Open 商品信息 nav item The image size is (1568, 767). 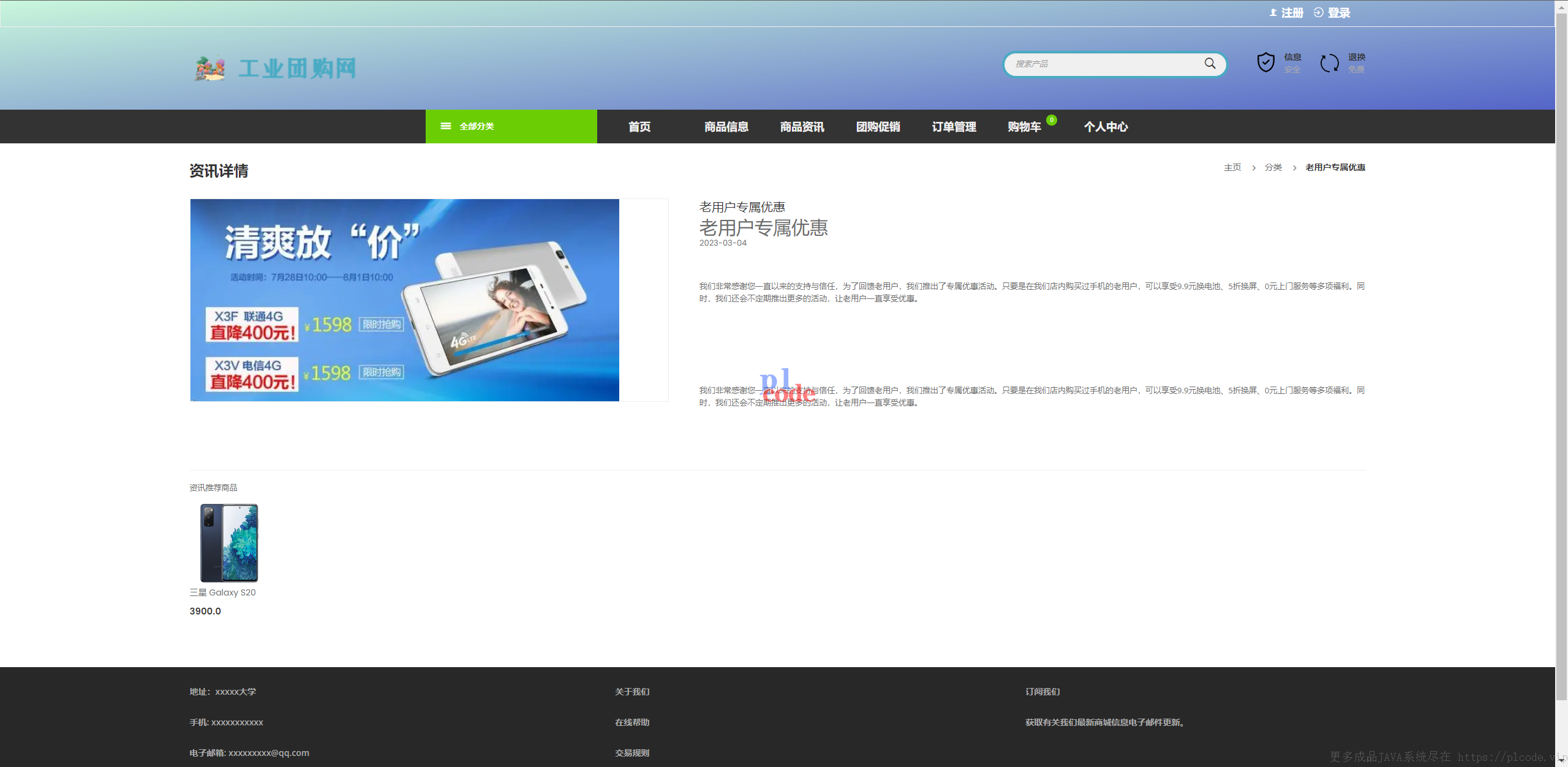(726, 127)
